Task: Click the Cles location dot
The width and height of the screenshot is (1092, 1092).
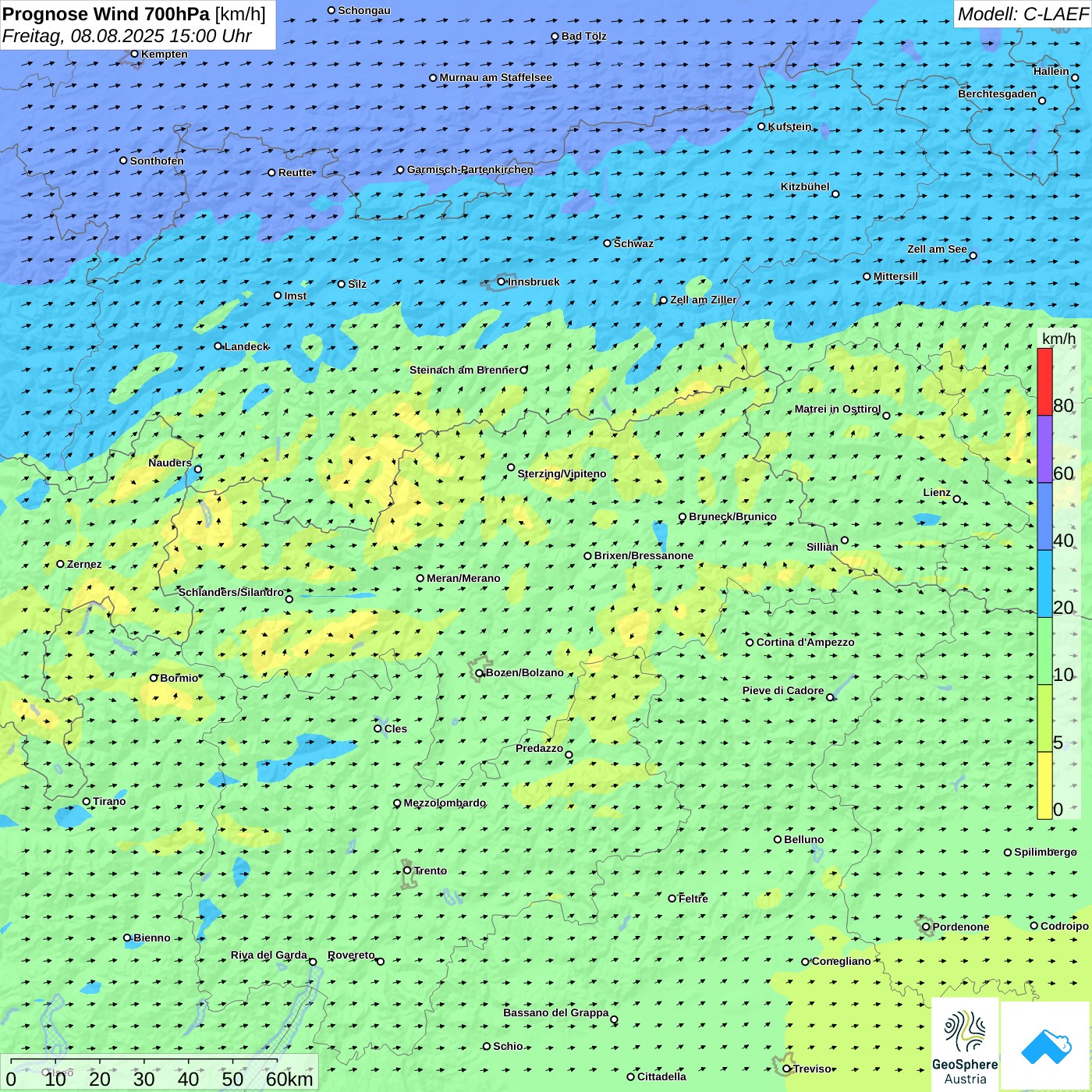Action: click(378, 729)
